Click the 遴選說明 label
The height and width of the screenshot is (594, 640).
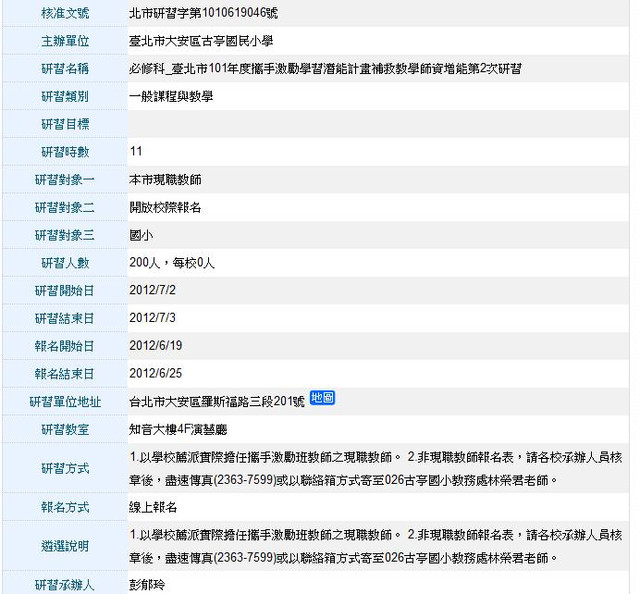pyautogui.click(x=65, y=546)
